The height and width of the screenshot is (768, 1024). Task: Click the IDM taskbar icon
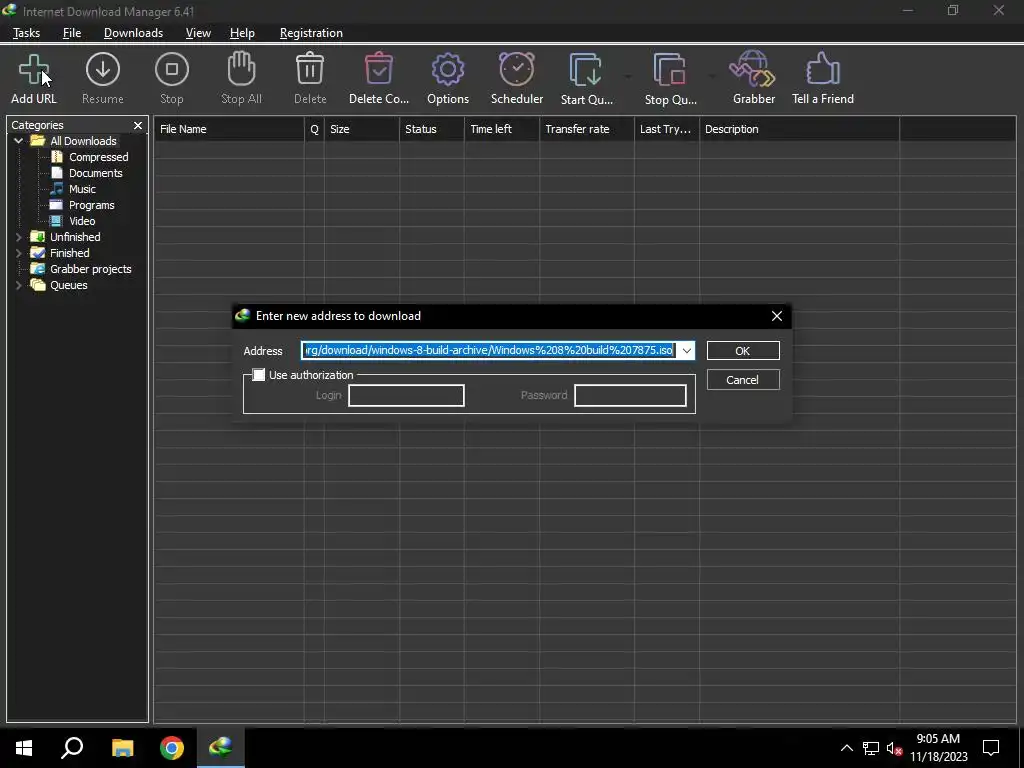click(x=221, y=747)
